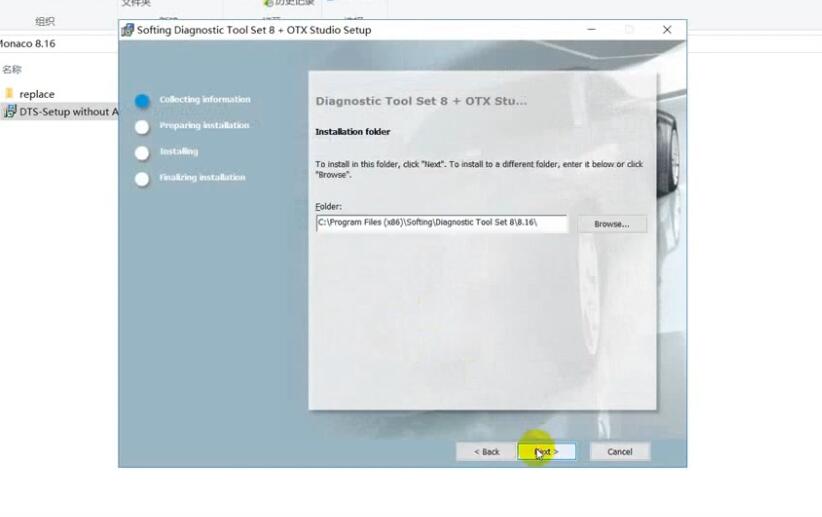
Task: Click the Next button in the setup wizard
Action: (x=546, y=451)
